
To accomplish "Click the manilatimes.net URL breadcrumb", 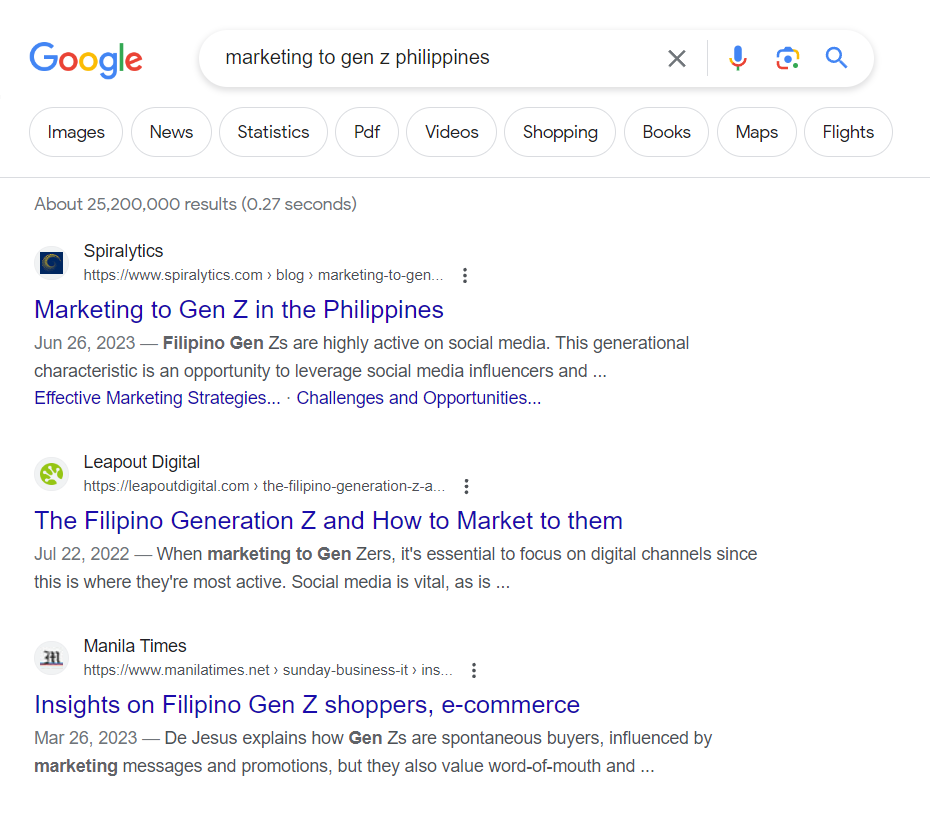I will click(x=268, y=670).
